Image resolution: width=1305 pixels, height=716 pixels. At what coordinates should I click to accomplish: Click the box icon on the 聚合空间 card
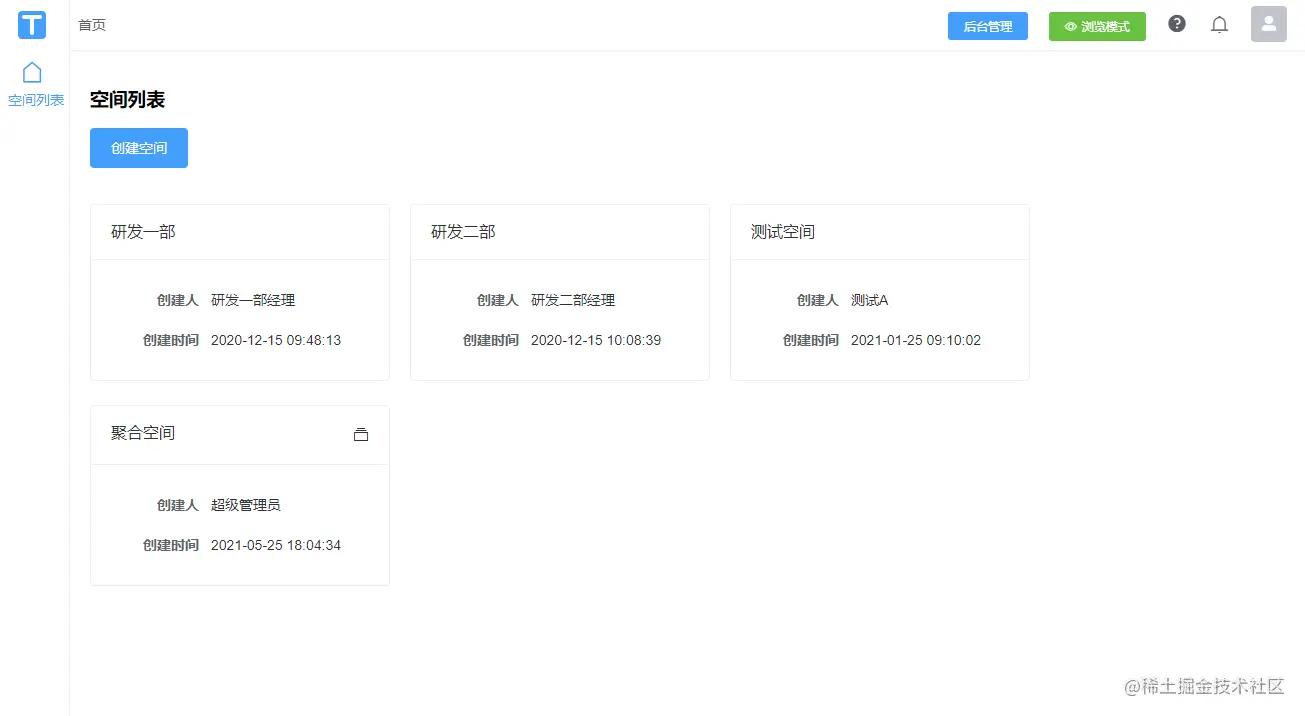pos(361,434)
